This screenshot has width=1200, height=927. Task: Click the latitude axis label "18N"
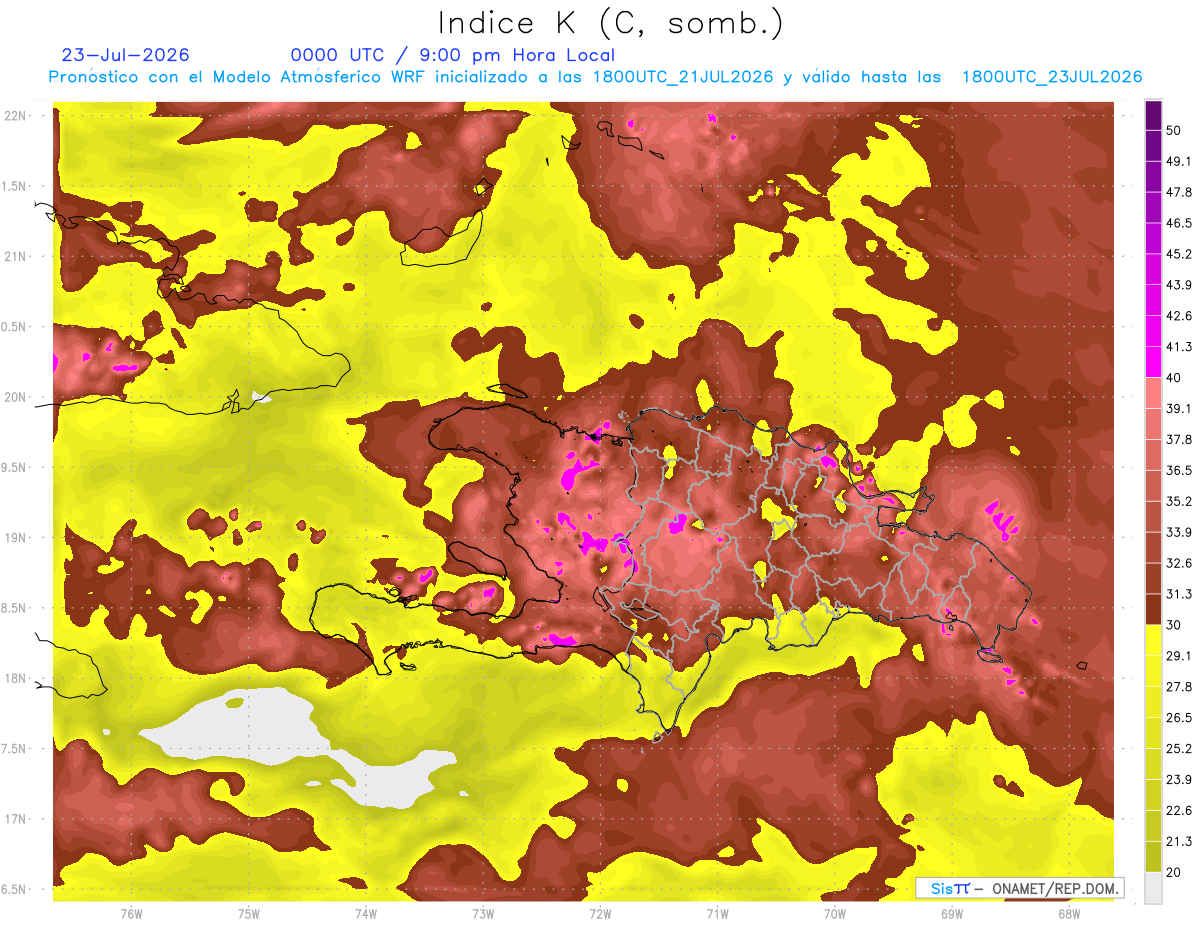(15, 678)
